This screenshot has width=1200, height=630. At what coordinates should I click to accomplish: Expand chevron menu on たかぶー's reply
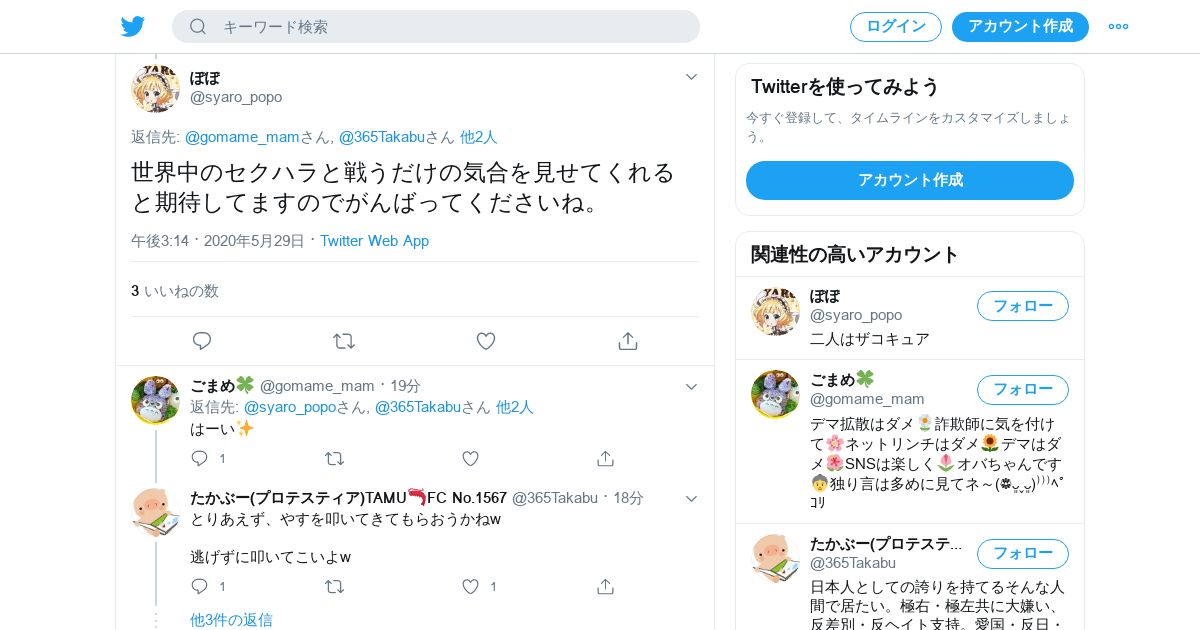pyautogui.click(x=691, y=499)
